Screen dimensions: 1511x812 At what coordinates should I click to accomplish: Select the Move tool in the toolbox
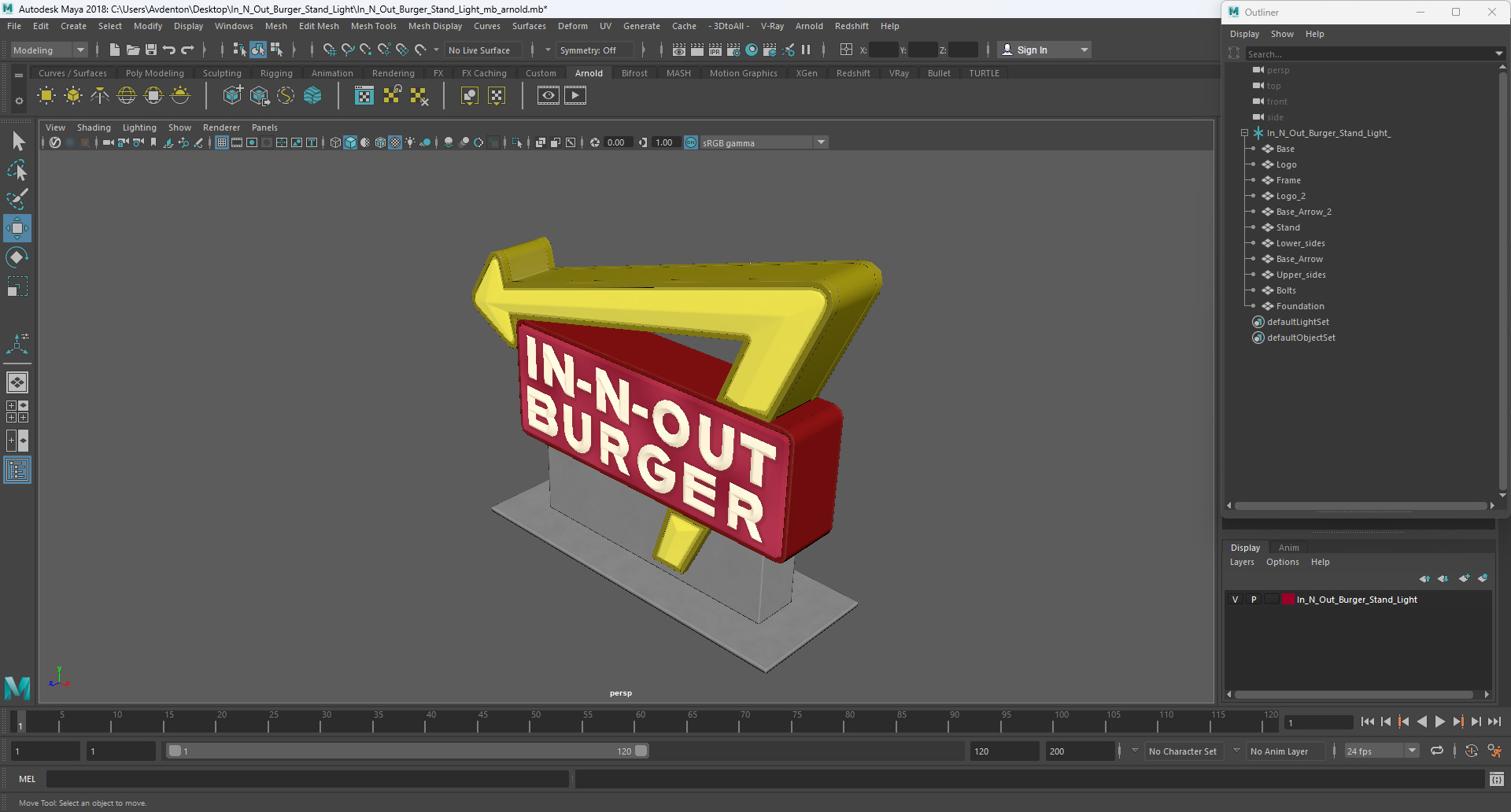[x=17, y=228]
